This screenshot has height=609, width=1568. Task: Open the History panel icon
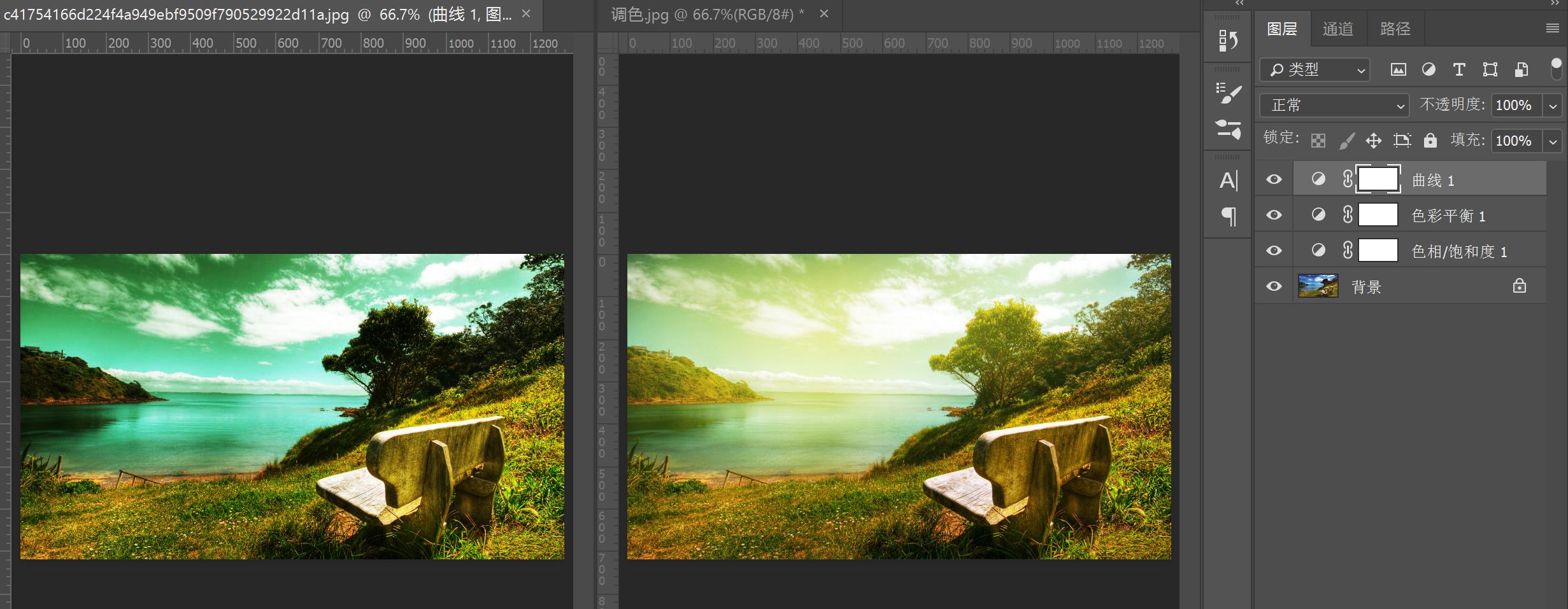pyautogui.click(x=1228, y=41)
